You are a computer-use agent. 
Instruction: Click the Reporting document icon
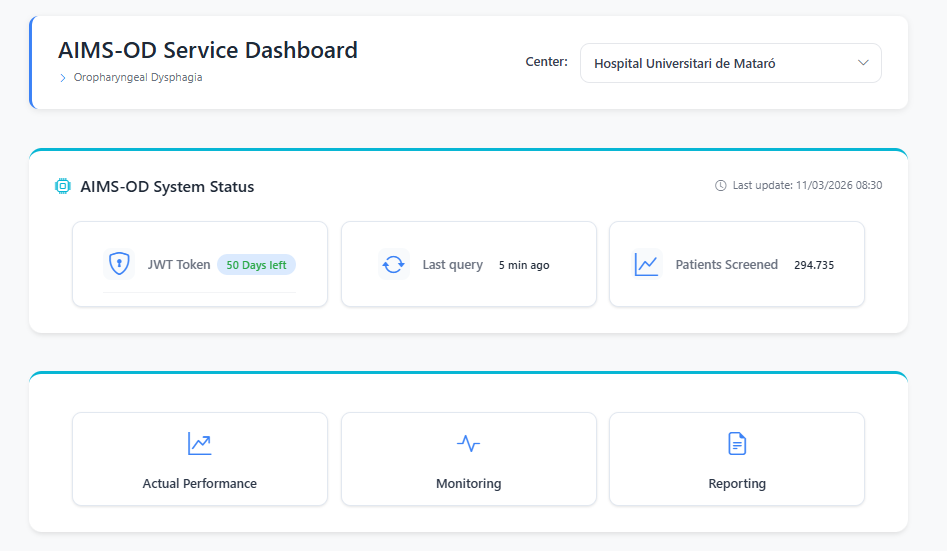[x=737, y=444]
